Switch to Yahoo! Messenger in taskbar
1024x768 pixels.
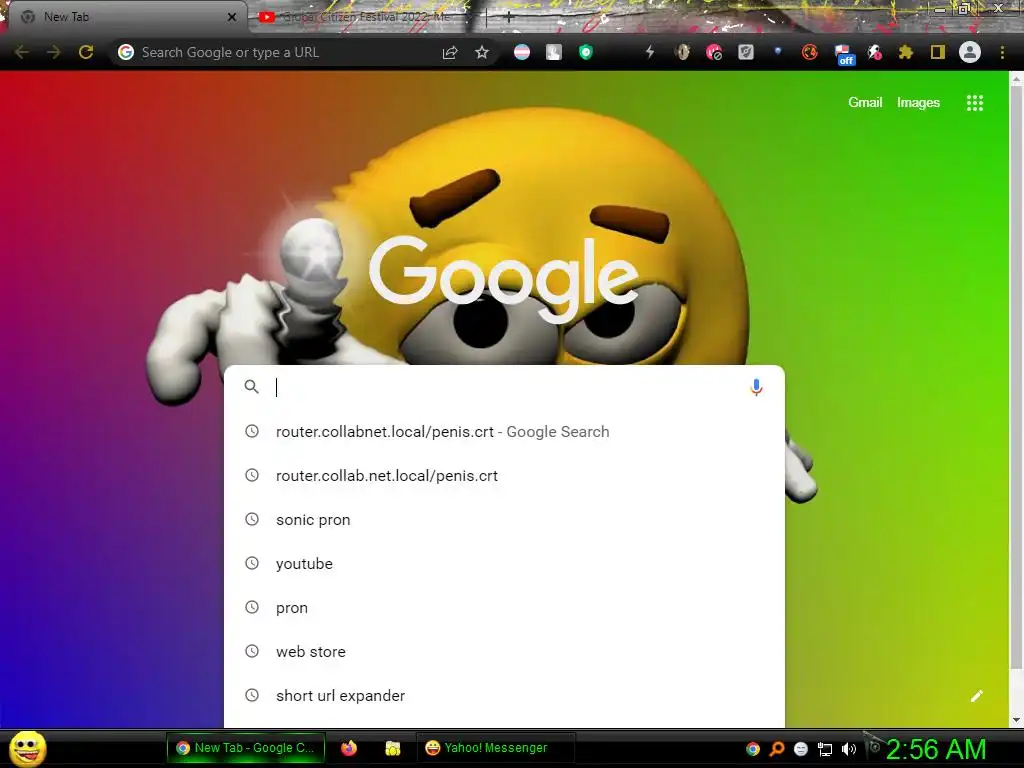tap(494, 748)
